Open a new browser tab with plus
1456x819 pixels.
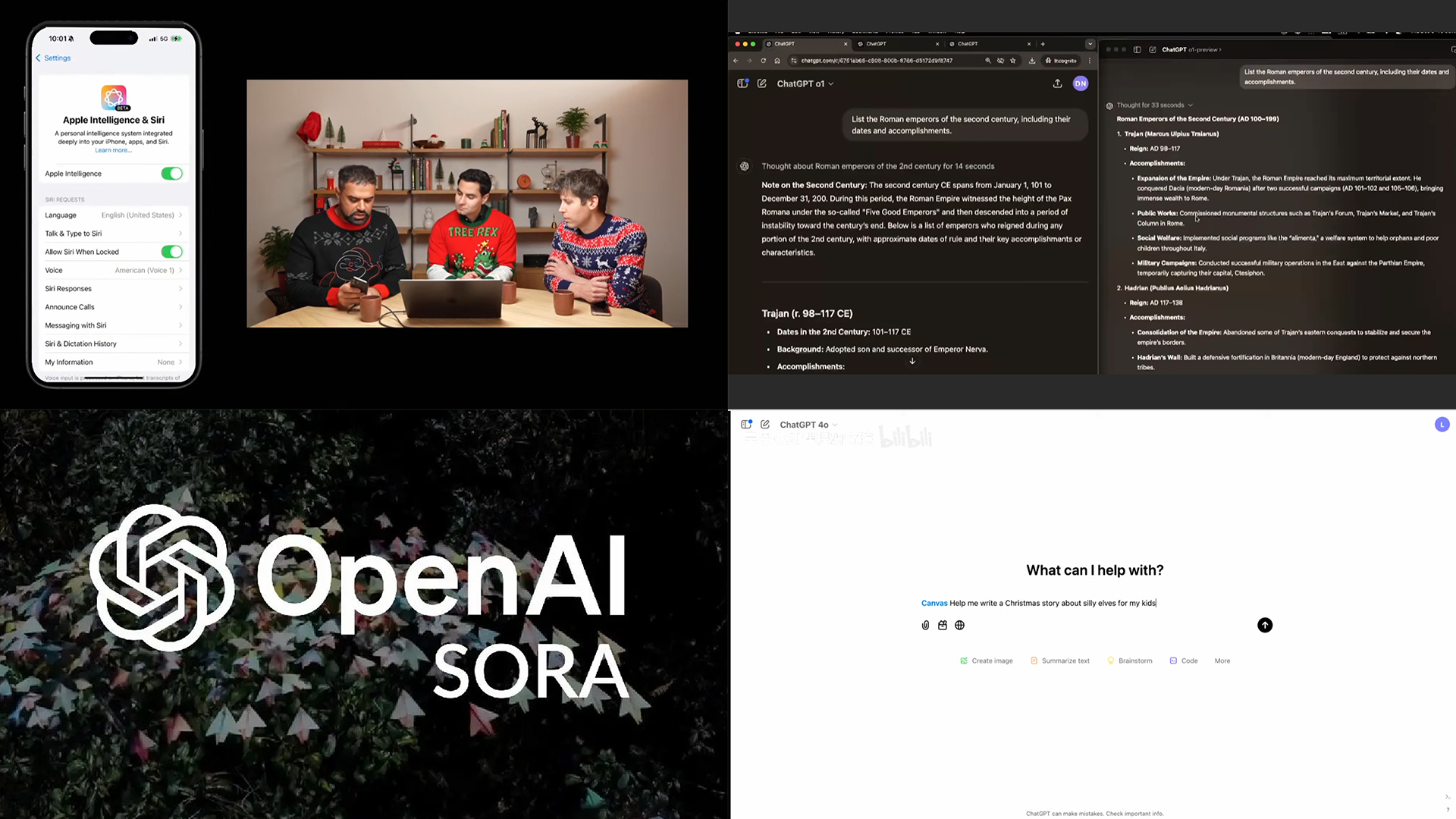pos(1043,44)
